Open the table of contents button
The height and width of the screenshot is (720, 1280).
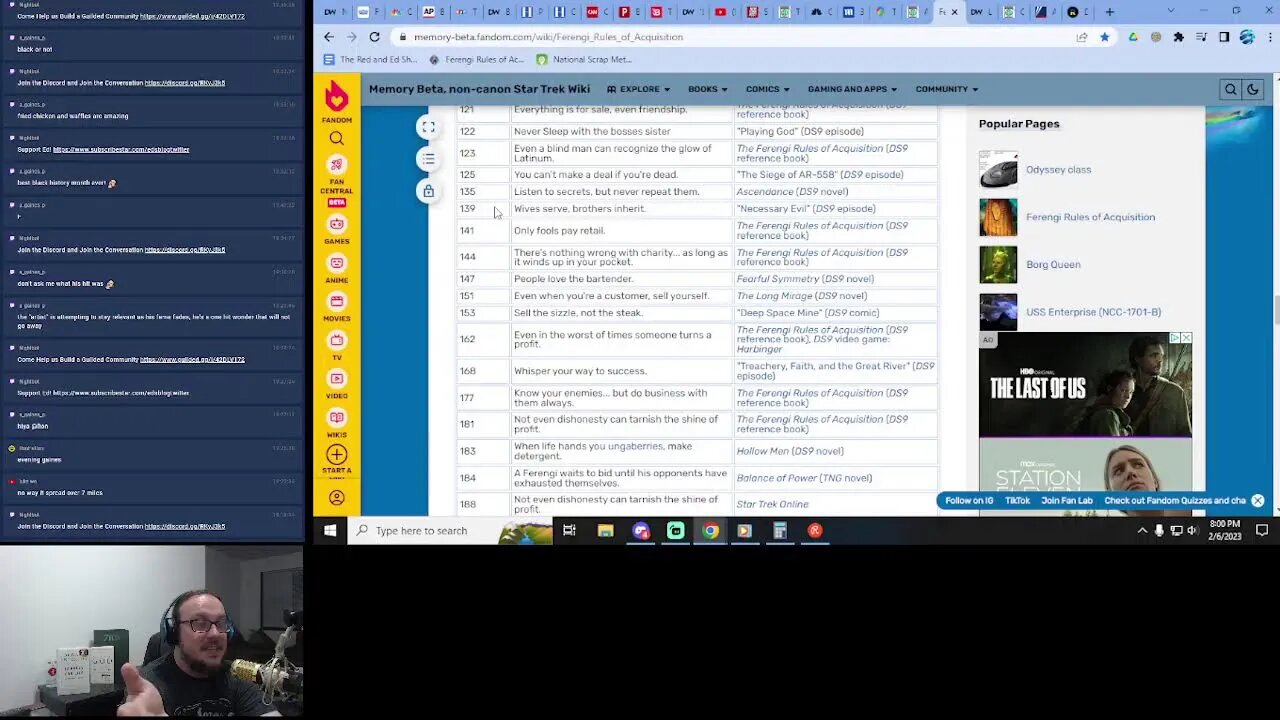point(428,159)
